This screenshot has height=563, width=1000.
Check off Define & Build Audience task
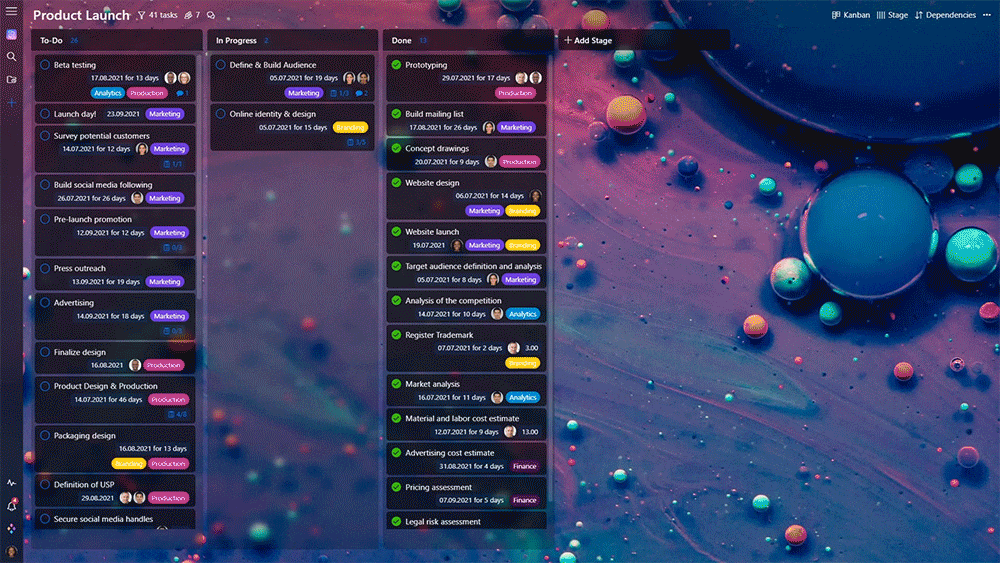click(220, 65)
